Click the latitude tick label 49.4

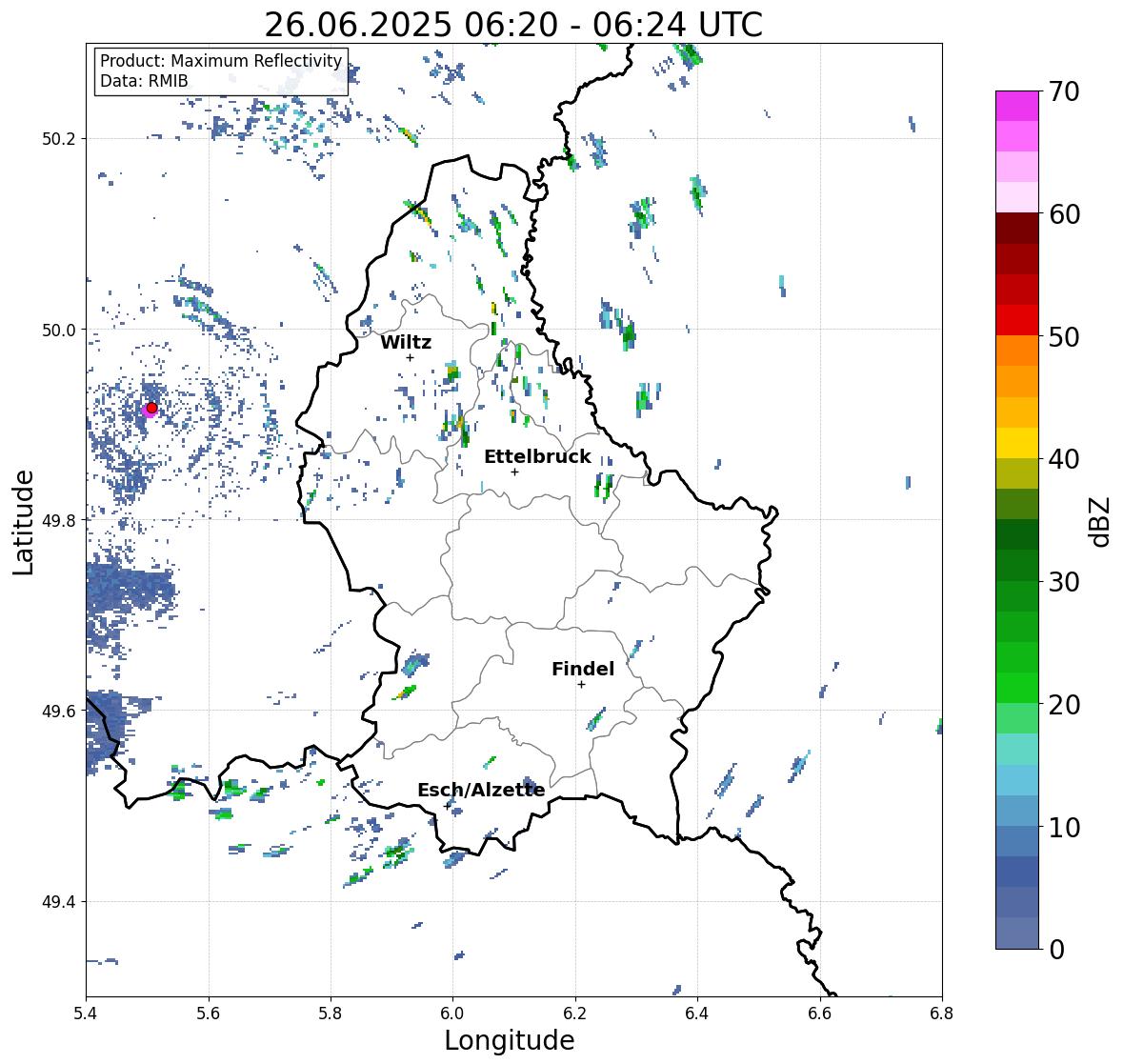[59, 901]
